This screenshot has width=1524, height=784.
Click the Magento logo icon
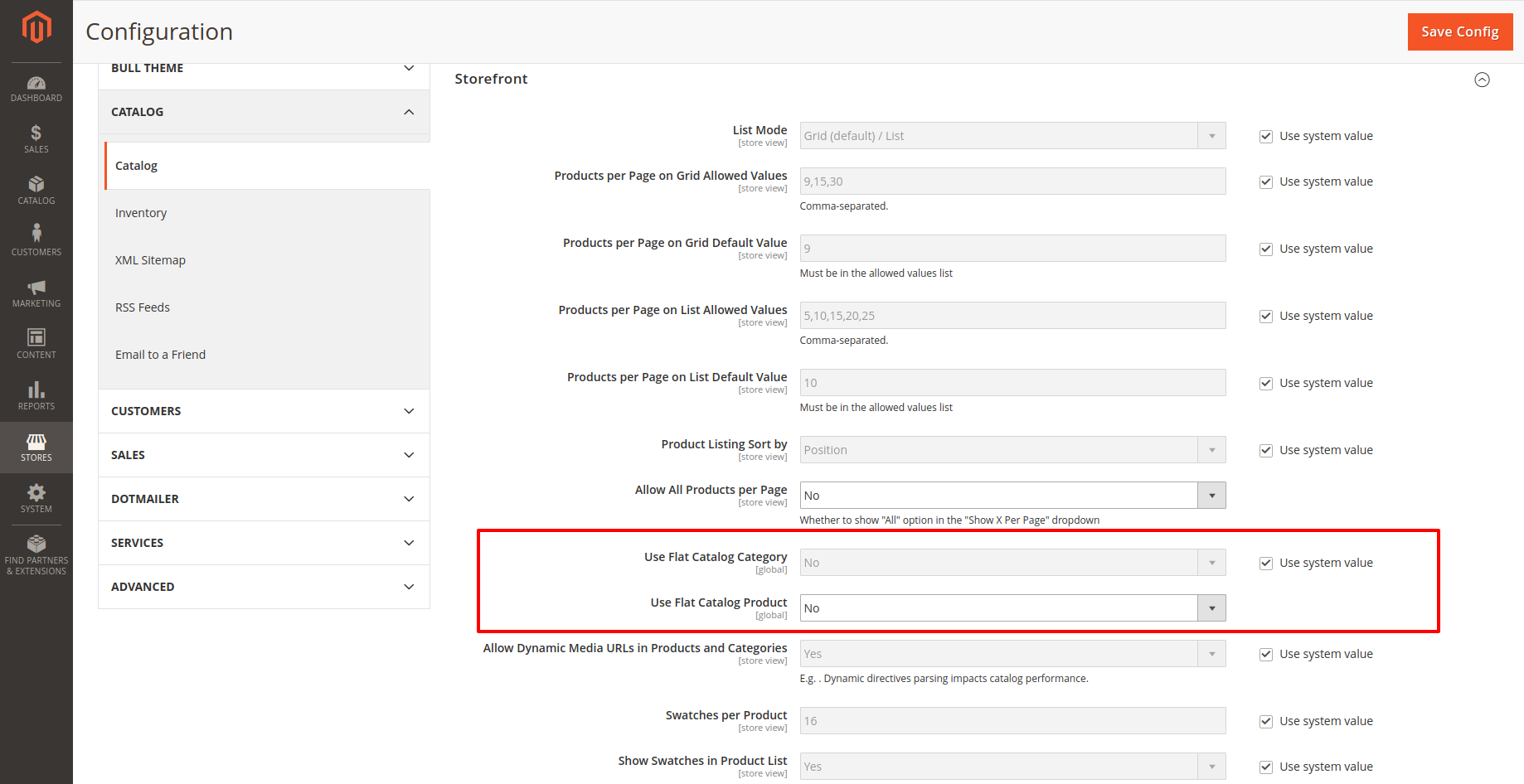[x=36, y=27]
